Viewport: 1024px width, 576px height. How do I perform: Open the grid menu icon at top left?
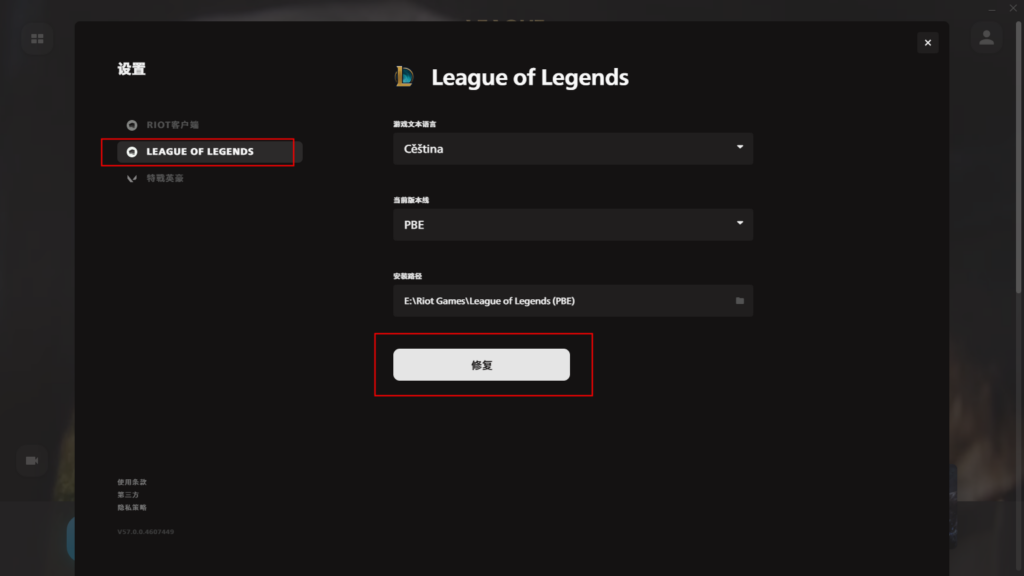(x=37, y=39)
